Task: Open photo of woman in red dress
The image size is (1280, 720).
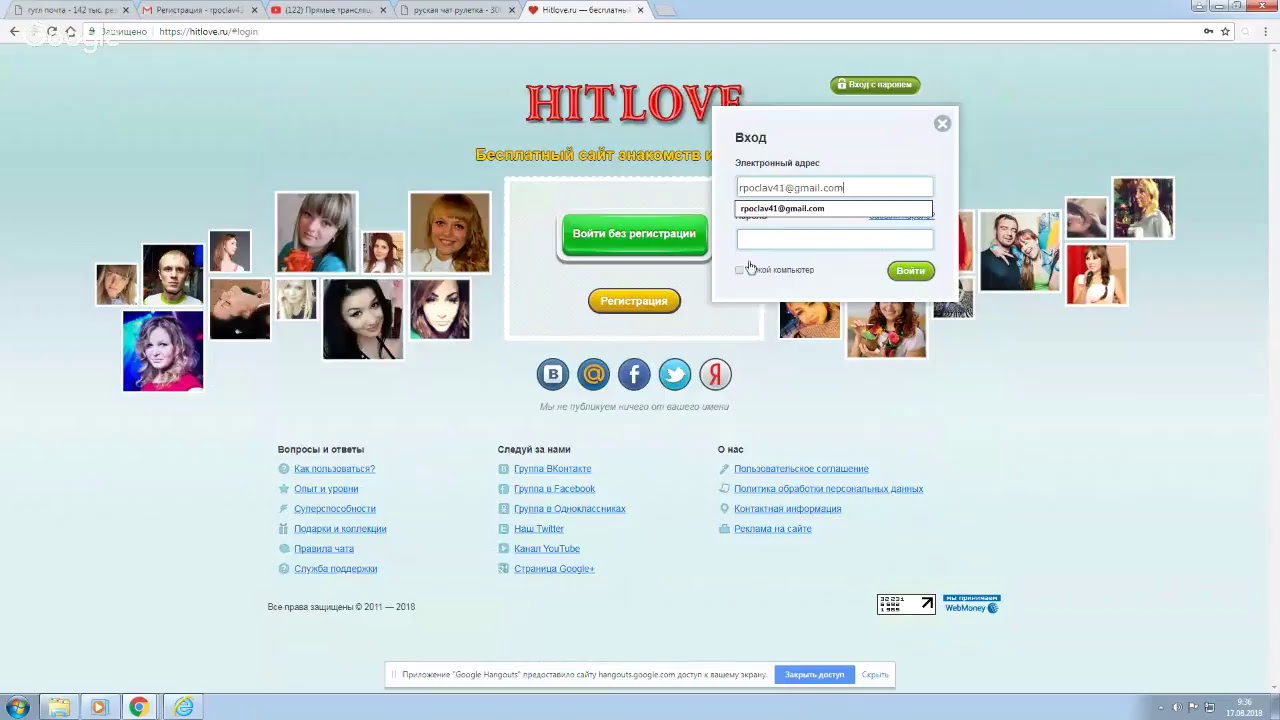Action: tap(1096, 274)
